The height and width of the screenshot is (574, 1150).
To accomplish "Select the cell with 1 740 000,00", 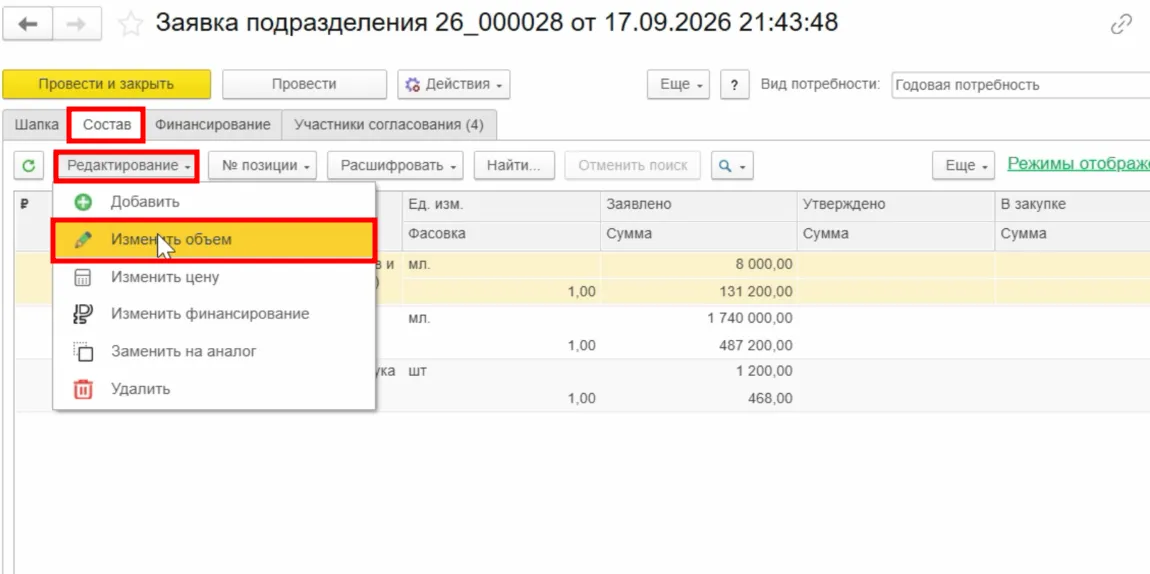I will [698, 319].
